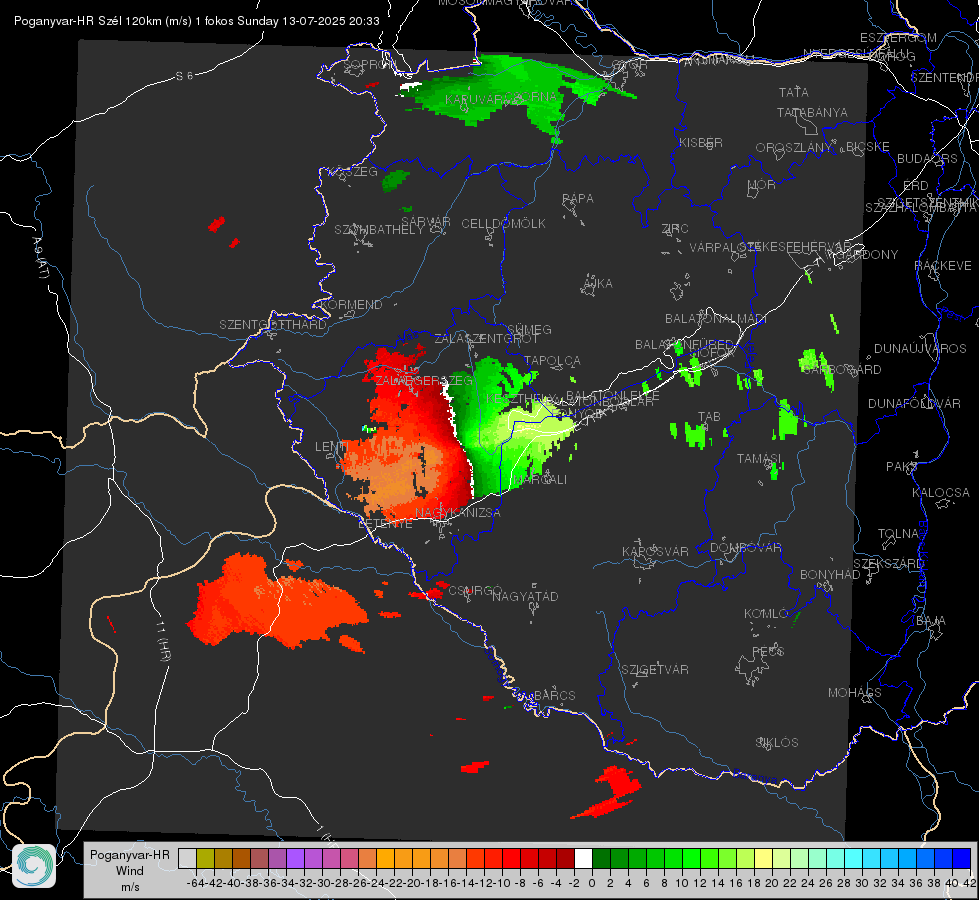
Task: Click the ZIRC town label
Action: [x=675, y=229]
